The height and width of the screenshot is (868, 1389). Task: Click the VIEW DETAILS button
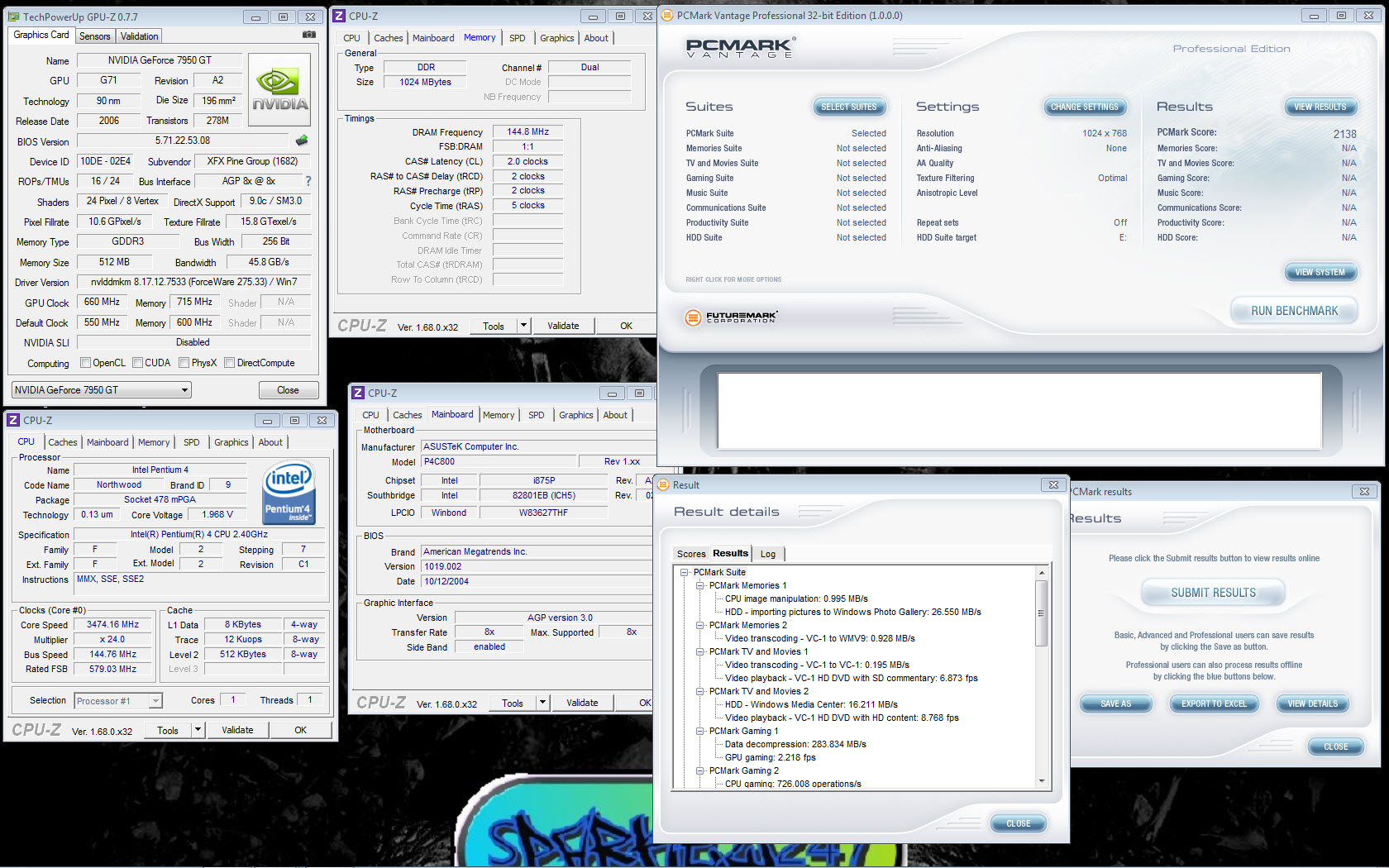(x=1312, y=703)
